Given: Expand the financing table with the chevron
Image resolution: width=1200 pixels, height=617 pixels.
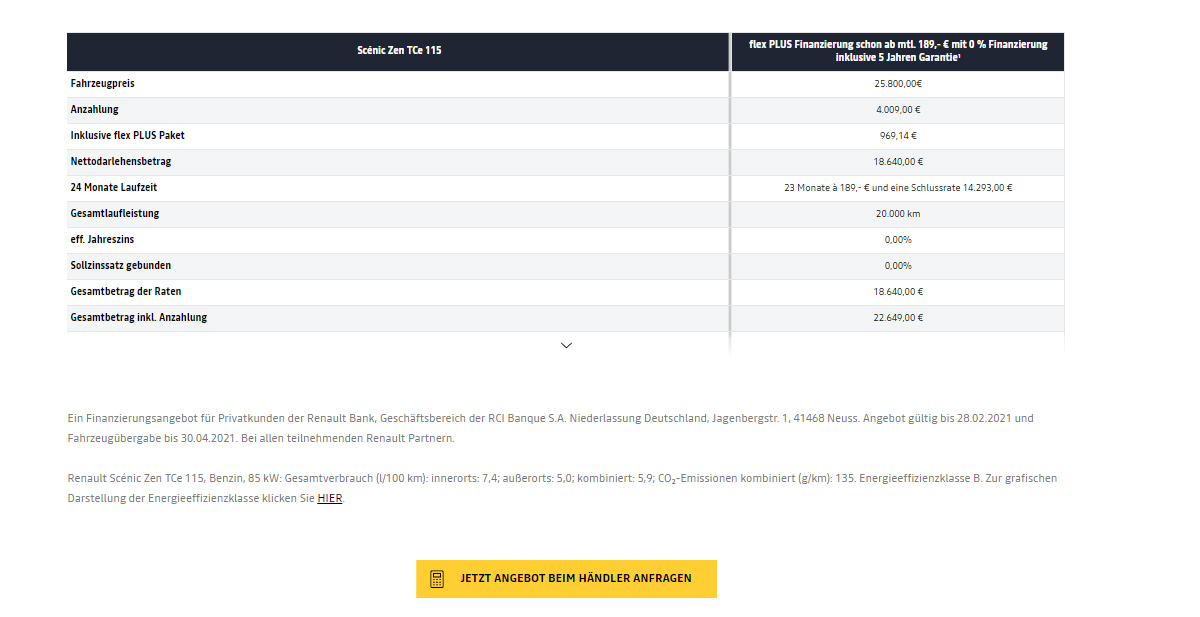Looking at the screenshot, I should tap(566, 345).
